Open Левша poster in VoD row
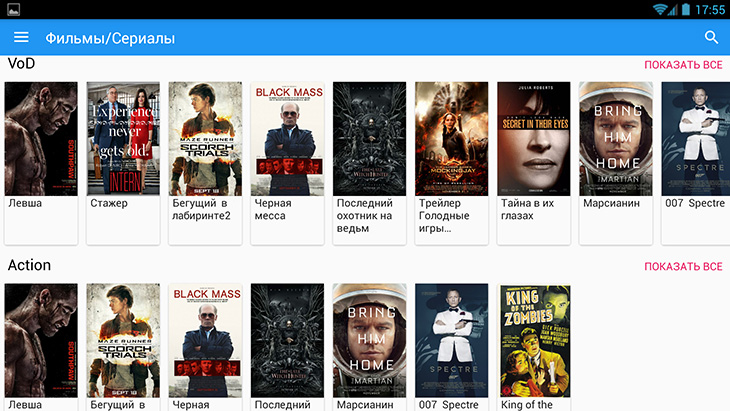The width and height of the screenshot is (730, 411). click(41, 139)
